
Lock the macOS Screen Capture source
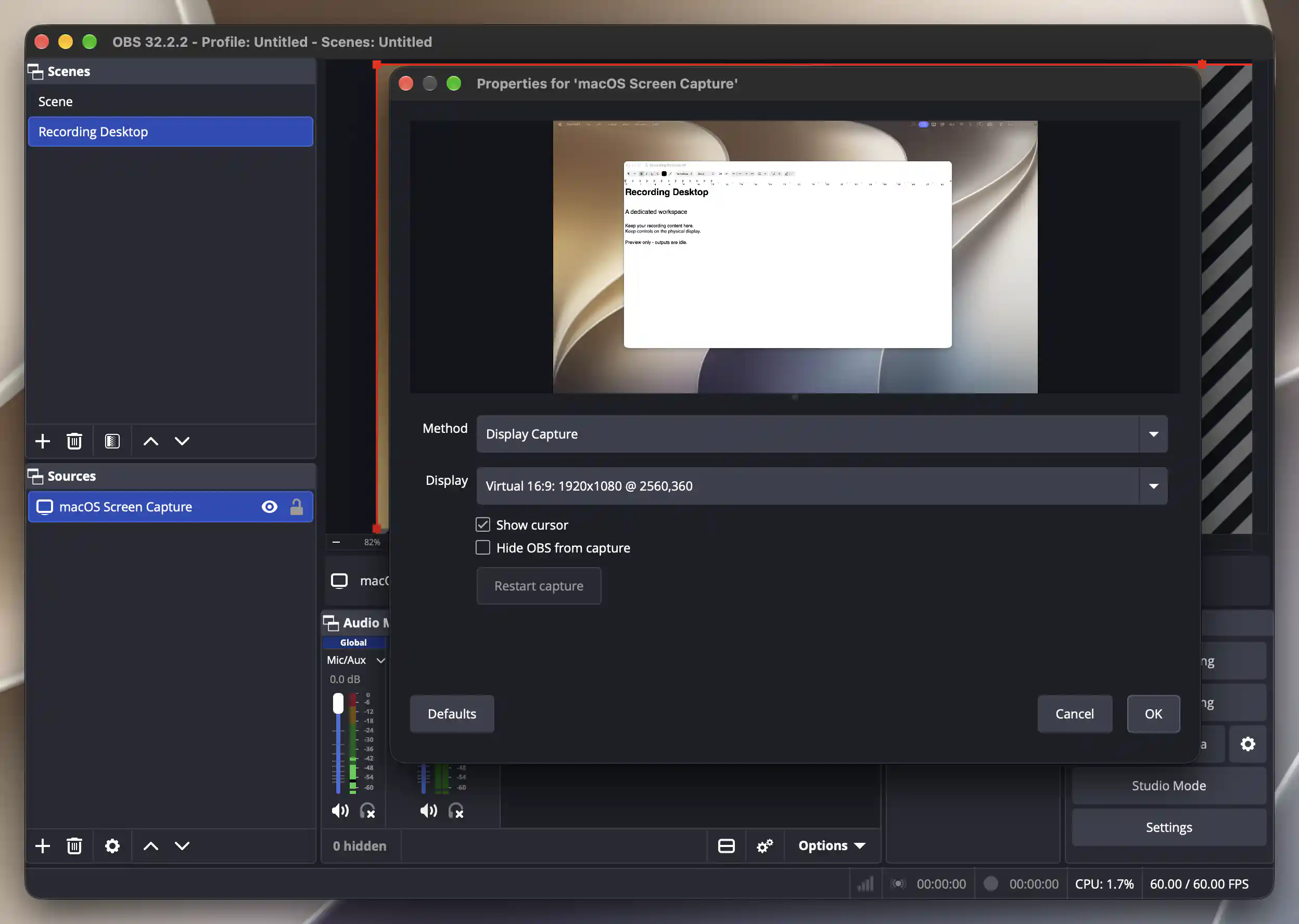pos(297,507)
